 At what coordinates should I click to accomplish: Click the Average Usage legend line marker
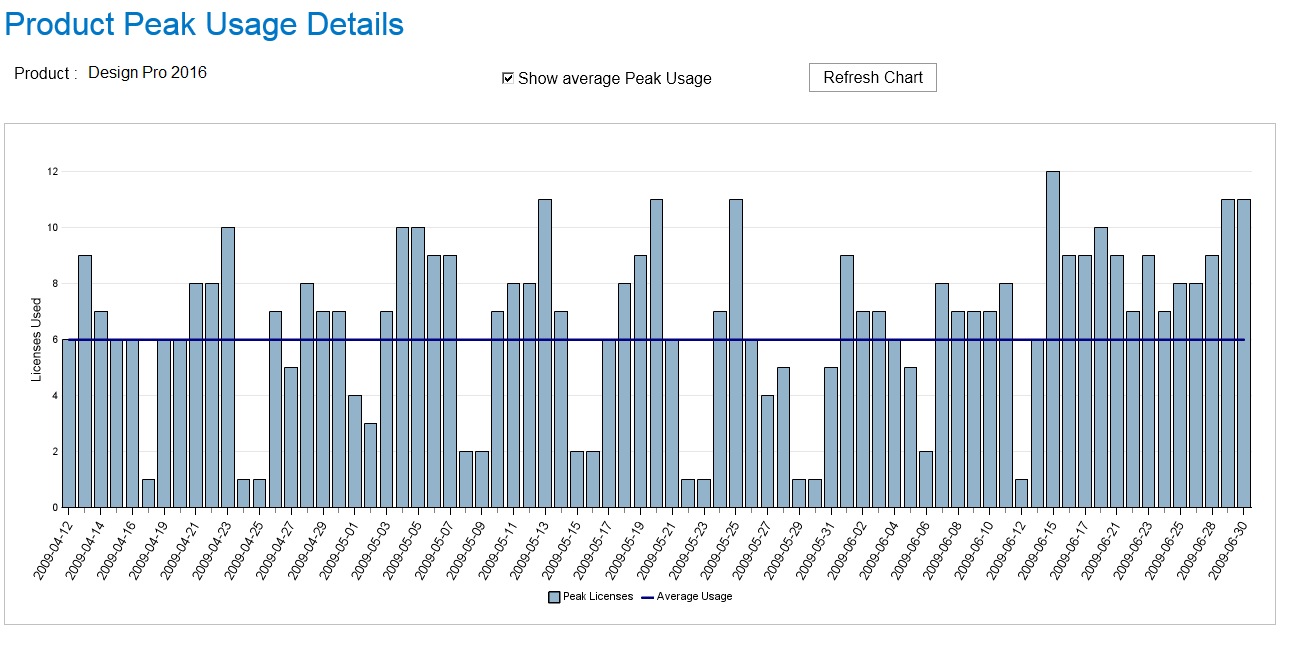[x=647, y=597]
